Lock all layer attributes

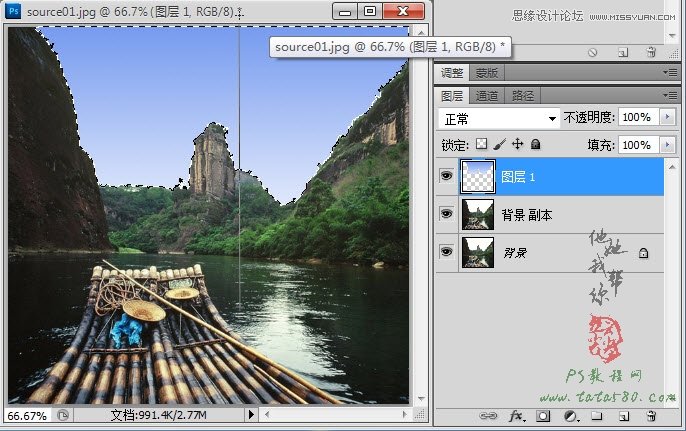[x=536, y=144]
